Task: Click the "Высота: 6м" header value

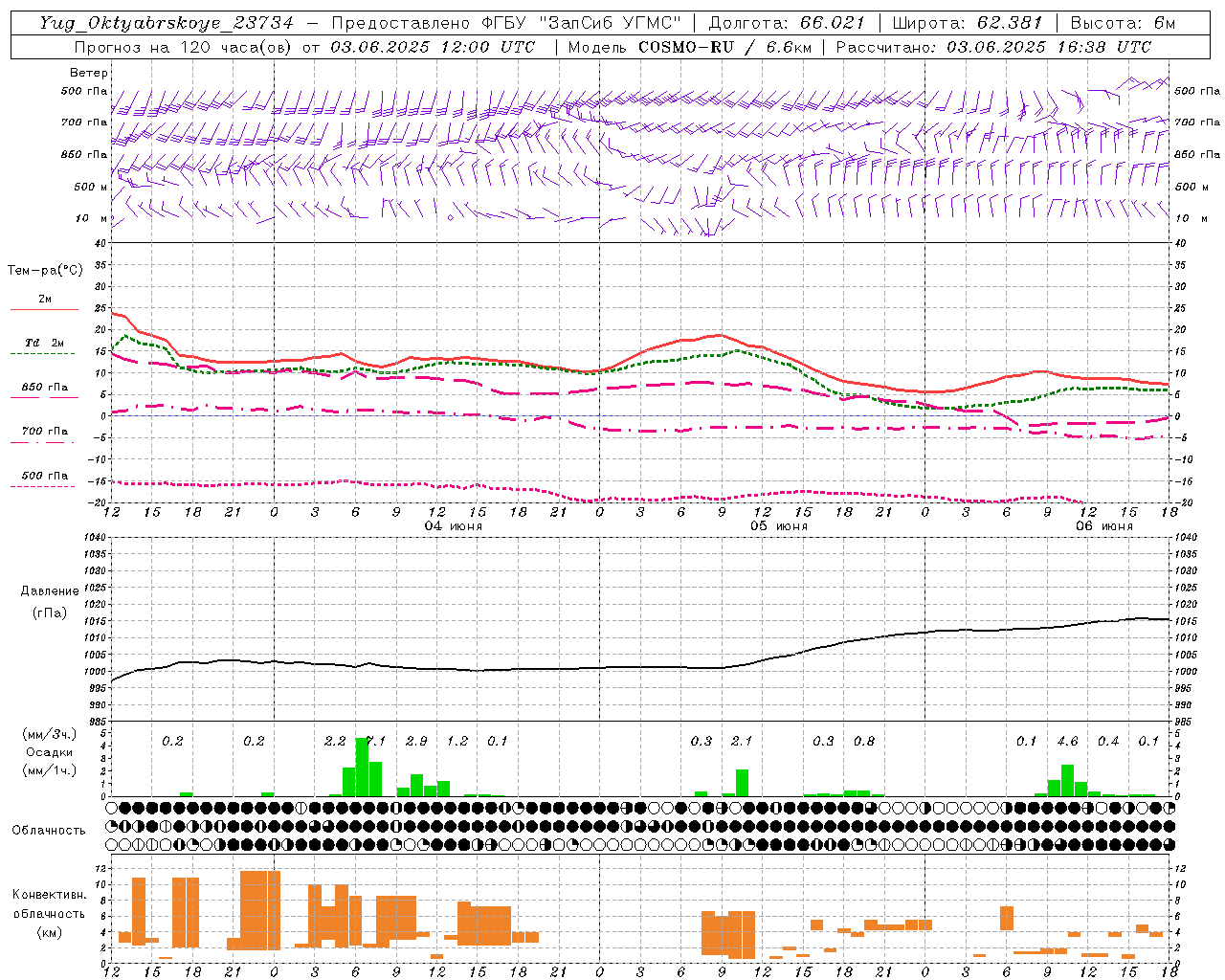Action: (1123, 23)
